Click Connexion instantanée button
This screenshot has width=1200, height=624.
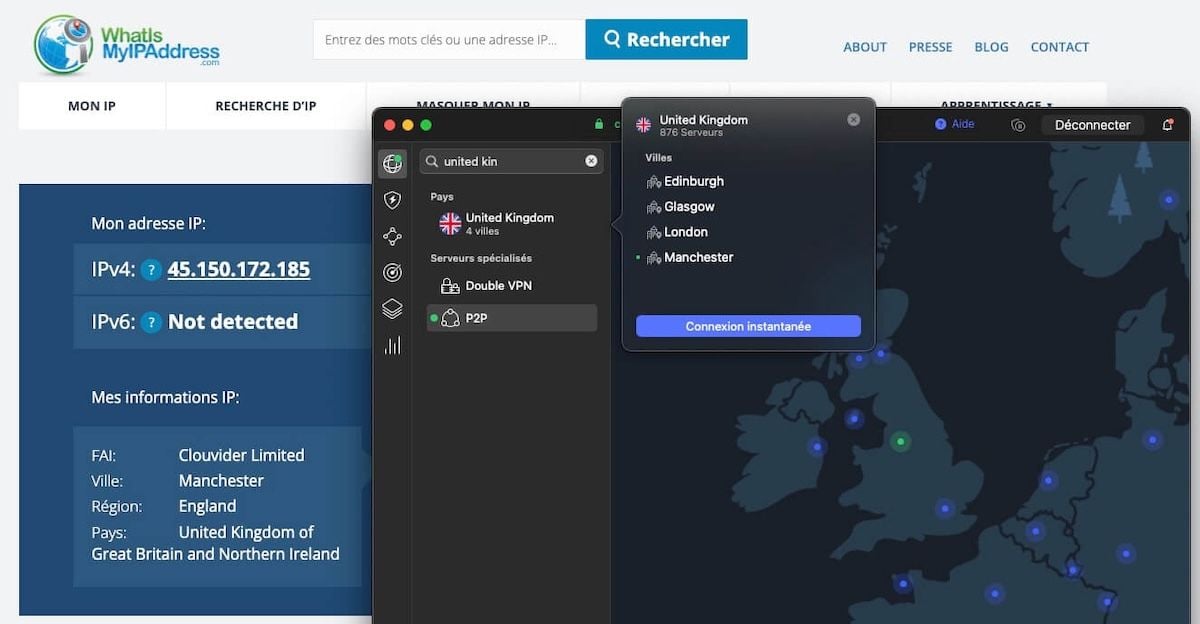click(x=748, y=326)
